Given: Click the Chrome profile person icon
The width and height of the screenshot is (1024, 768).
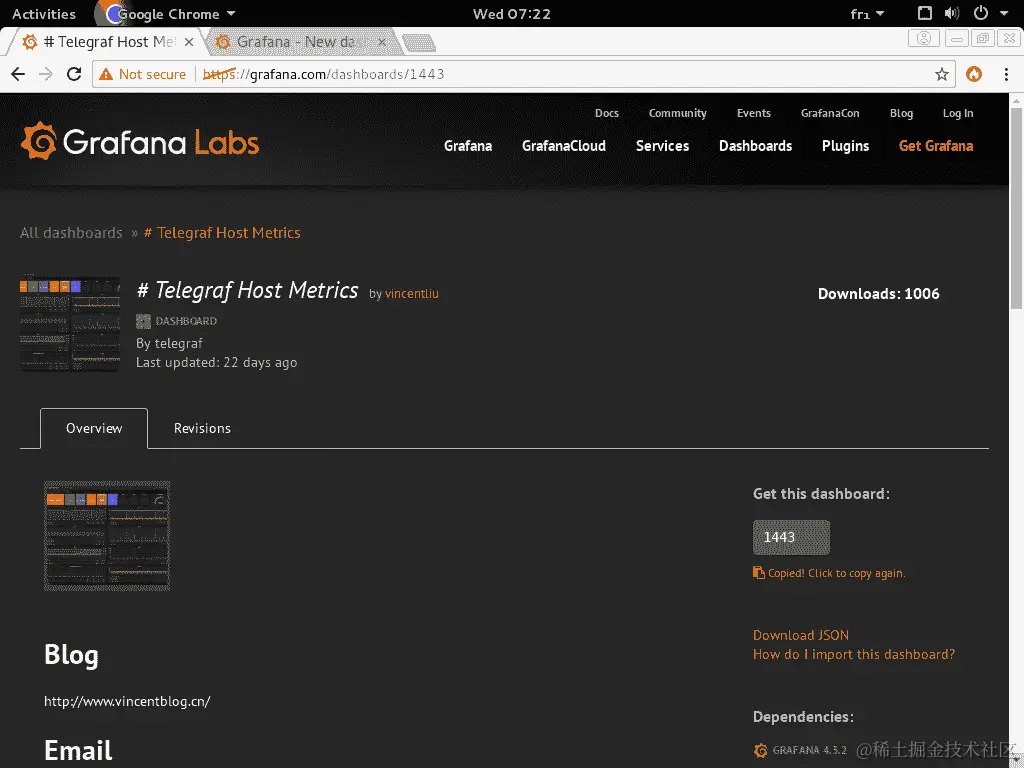Looking at the screenshot, I should click(923, 39).
